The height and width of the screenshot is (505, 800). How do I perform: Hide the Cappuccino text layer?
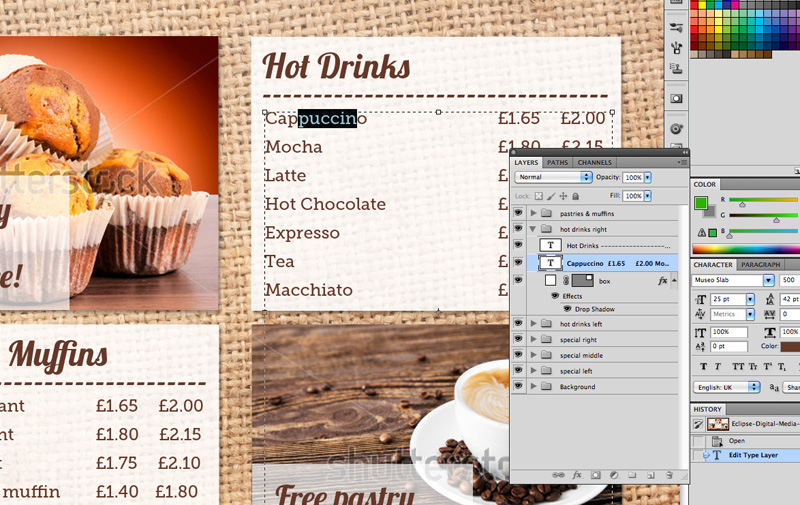[x=519, y=262]
